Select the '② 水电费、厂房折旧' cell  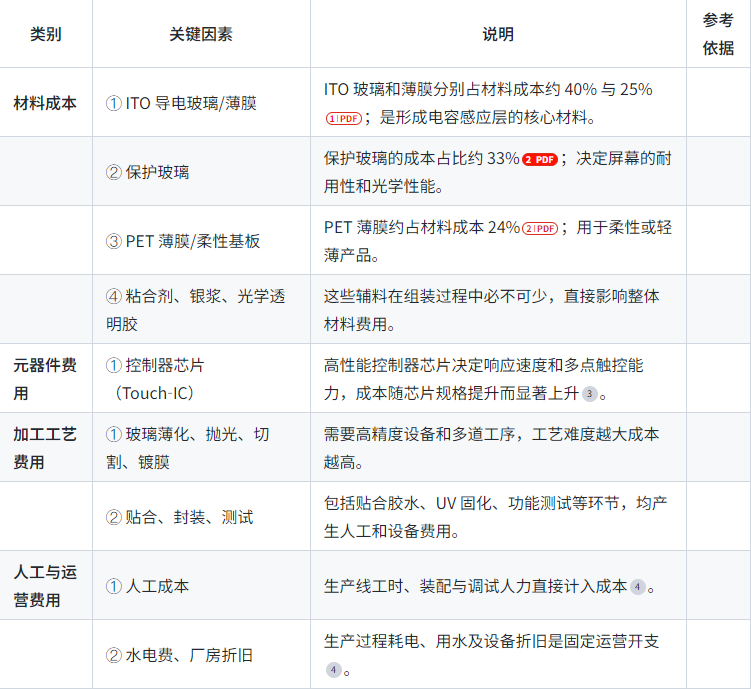179,655
